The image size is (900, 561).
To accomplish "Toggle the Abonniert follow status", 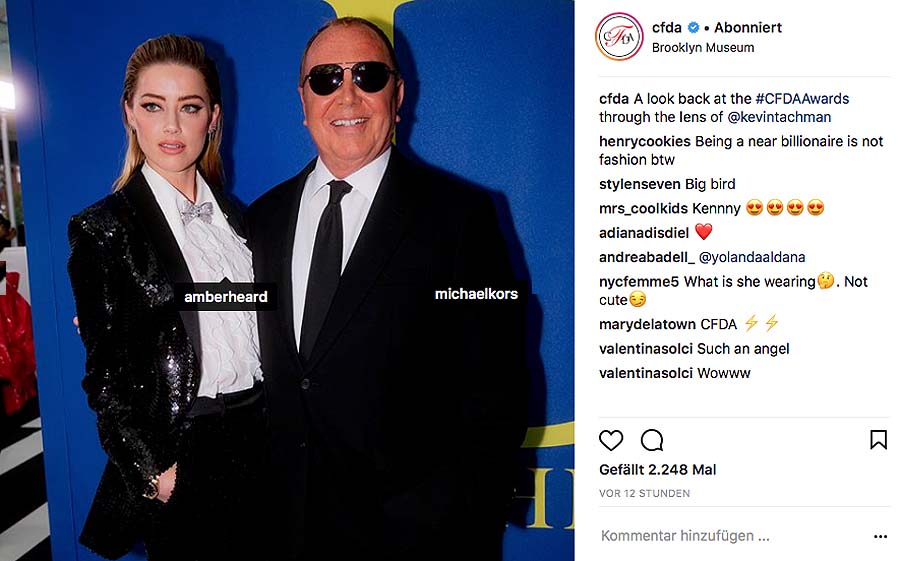I will click(748, 28).
